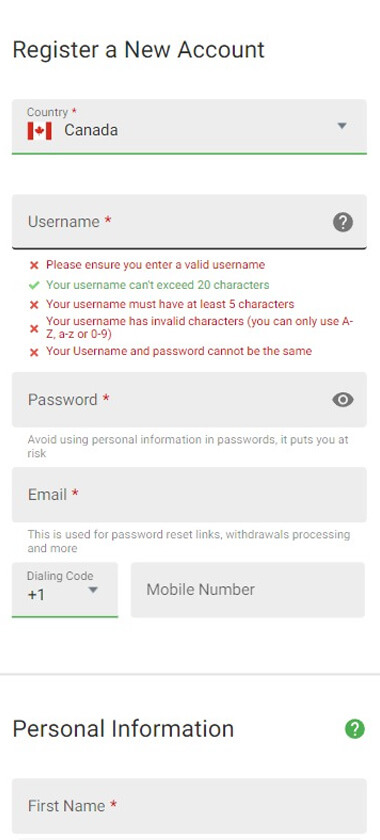The width and height of the screenshot is (380, 840).
Task: Select the +1 dialing code value
Action: coord(36,595)
